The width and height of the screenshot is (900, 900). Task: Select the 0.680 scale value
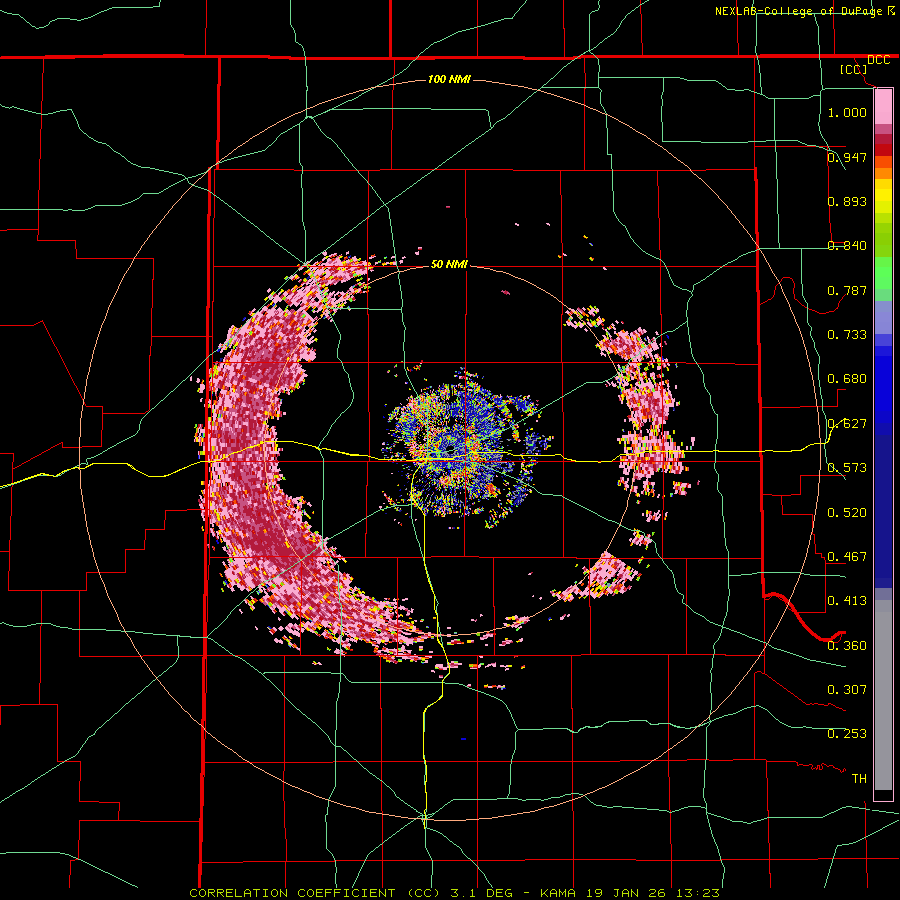pyautogui.click(x=847, y=379)
